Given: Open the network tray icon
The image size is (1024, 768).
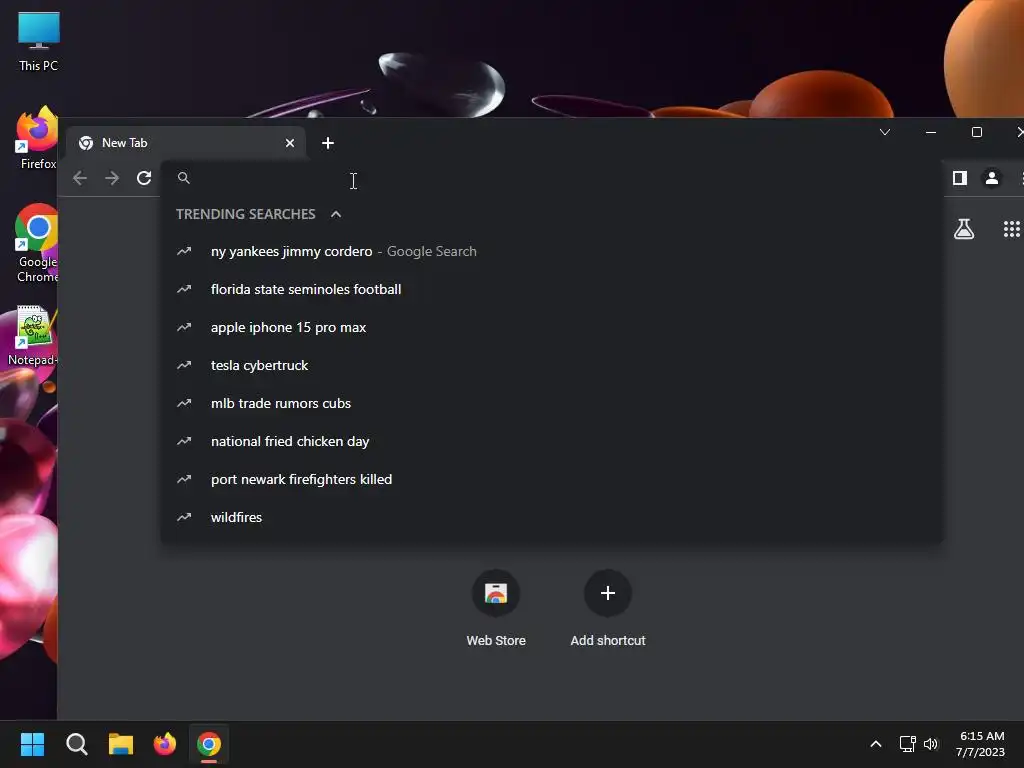Looking at the screenshot, I should [x=907, y=744].
